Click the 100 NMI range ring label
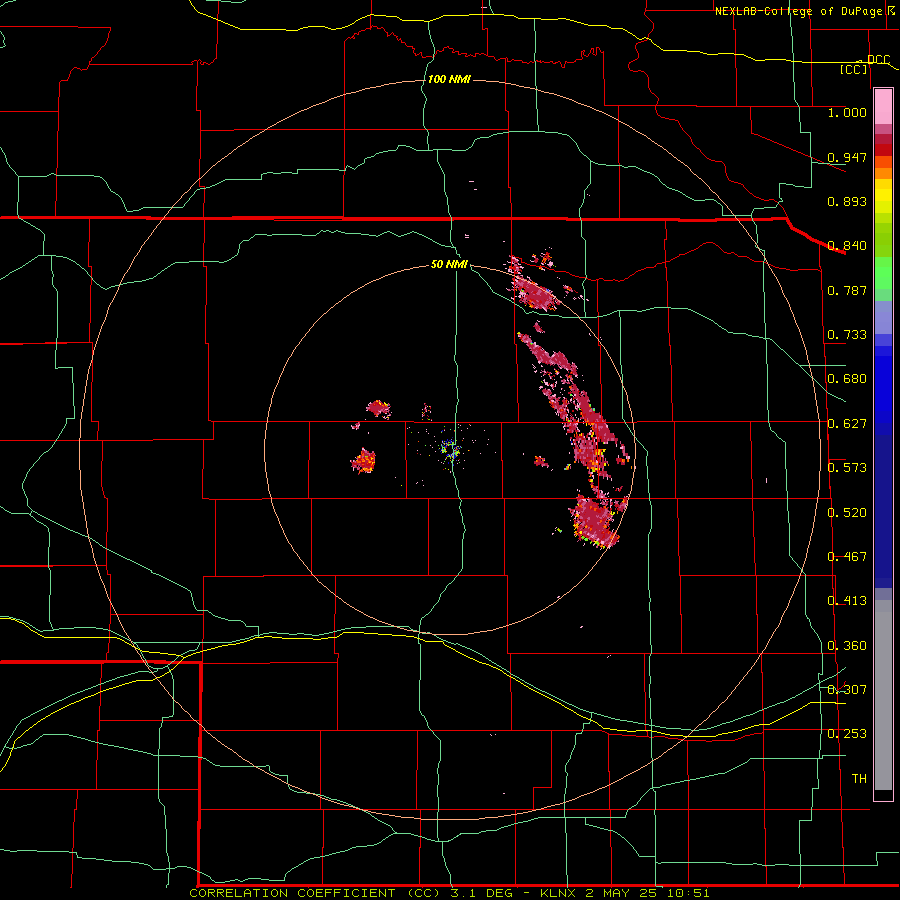This screenshot has height=900, width=900. click(449, 79)
